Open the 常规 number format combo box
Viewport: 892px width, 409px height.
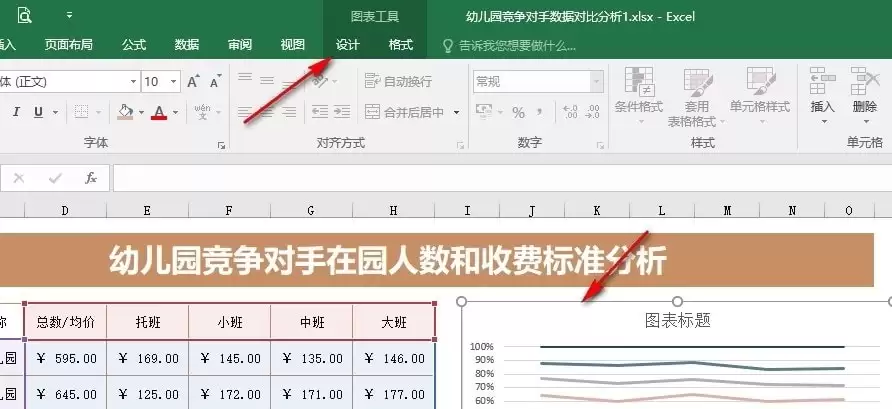[x=538, y=82]
